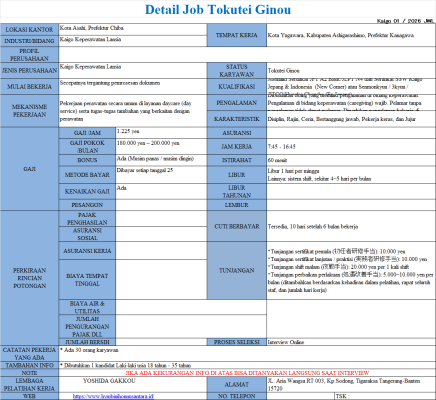
Task: Select the TUNJANGAN label cell
Action: pyautogui.click(x=237, y=270)
